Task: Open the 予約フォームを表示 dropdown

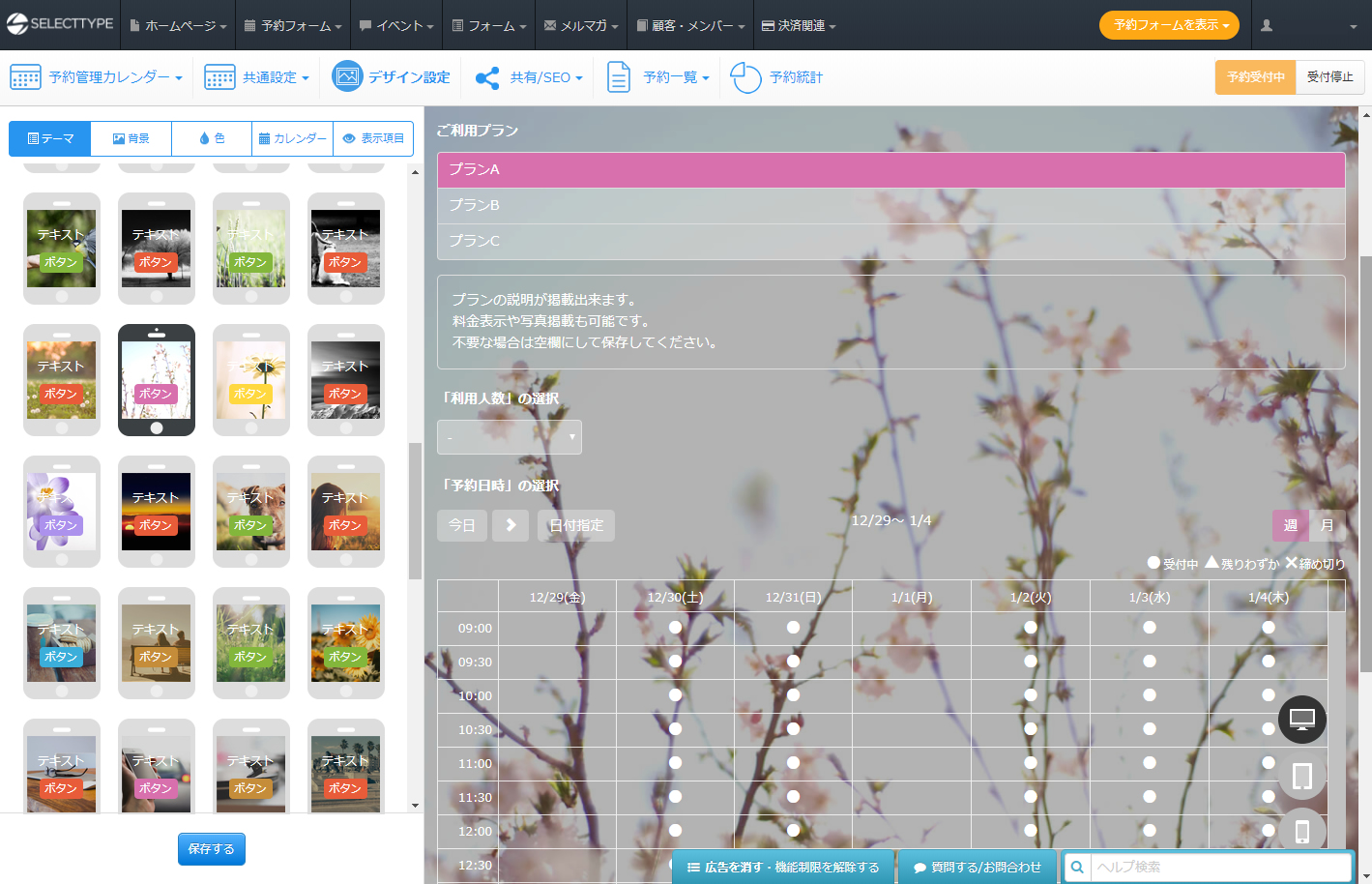Action: [1168, 25]
